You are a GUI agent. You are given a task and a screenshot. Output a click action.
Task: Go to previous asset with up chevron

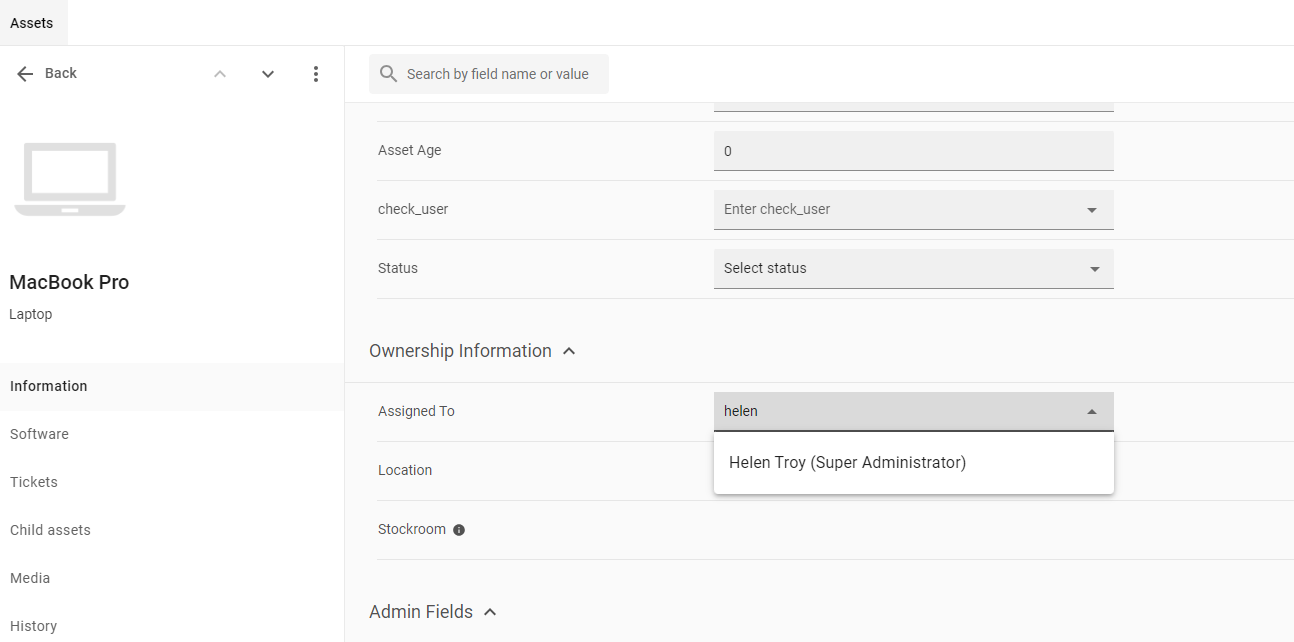pos(220,74)
